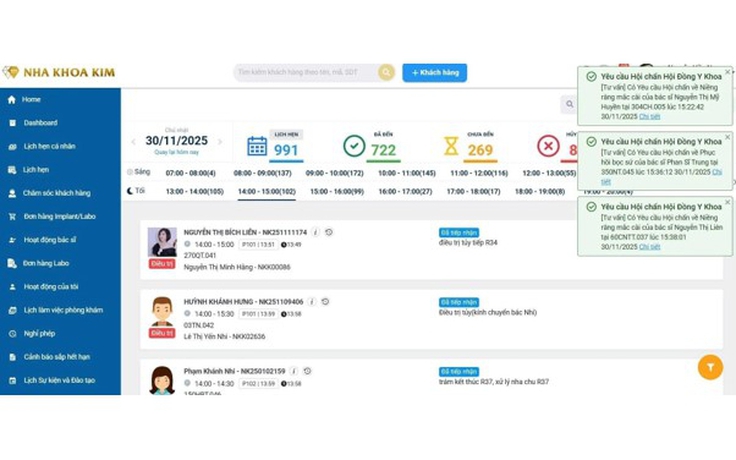Open Lịch Sự kiện và Đào tạo
The width and height of the screenshot is (736, 460).
coord(60,380)
